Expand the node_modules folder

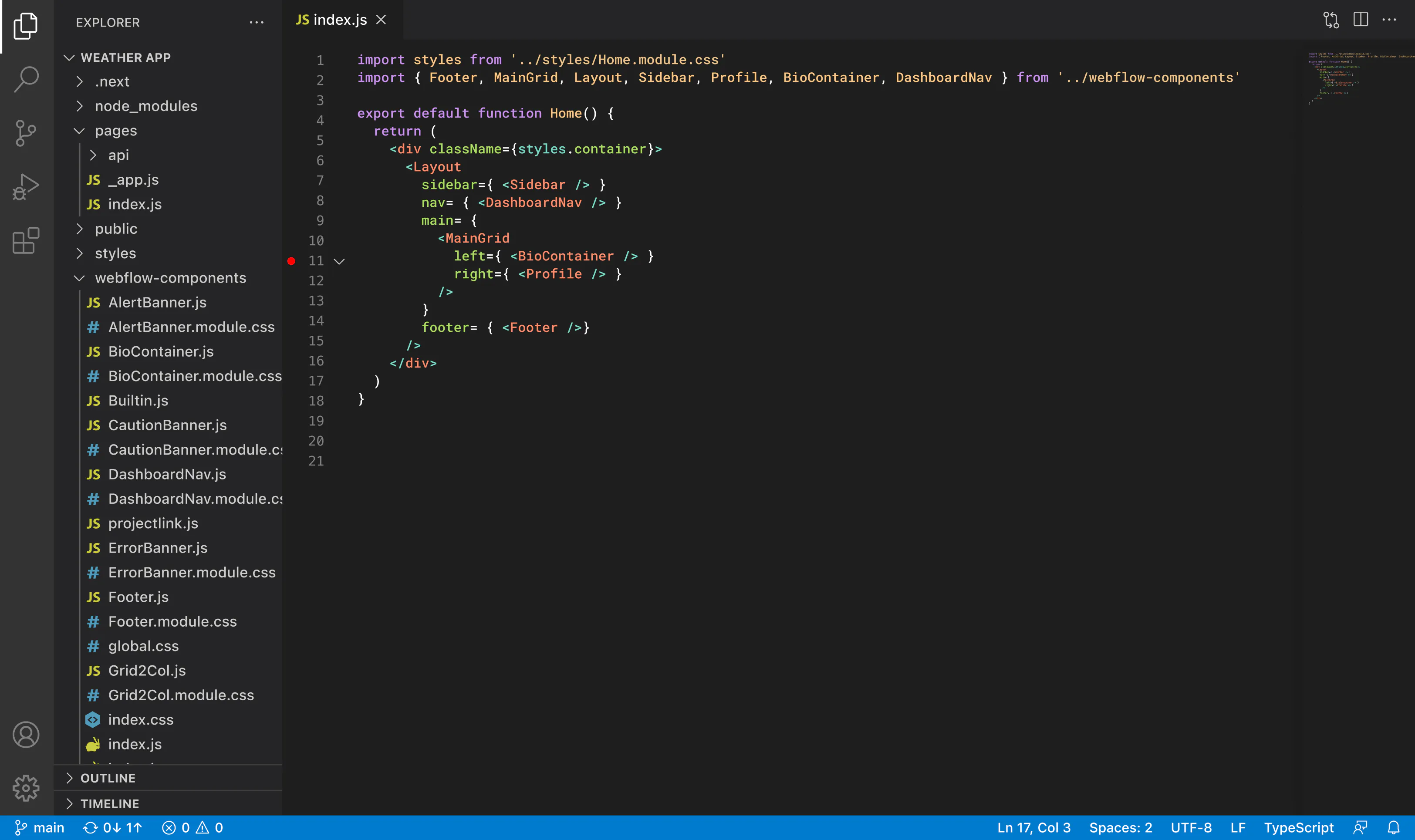coord(80,106)
